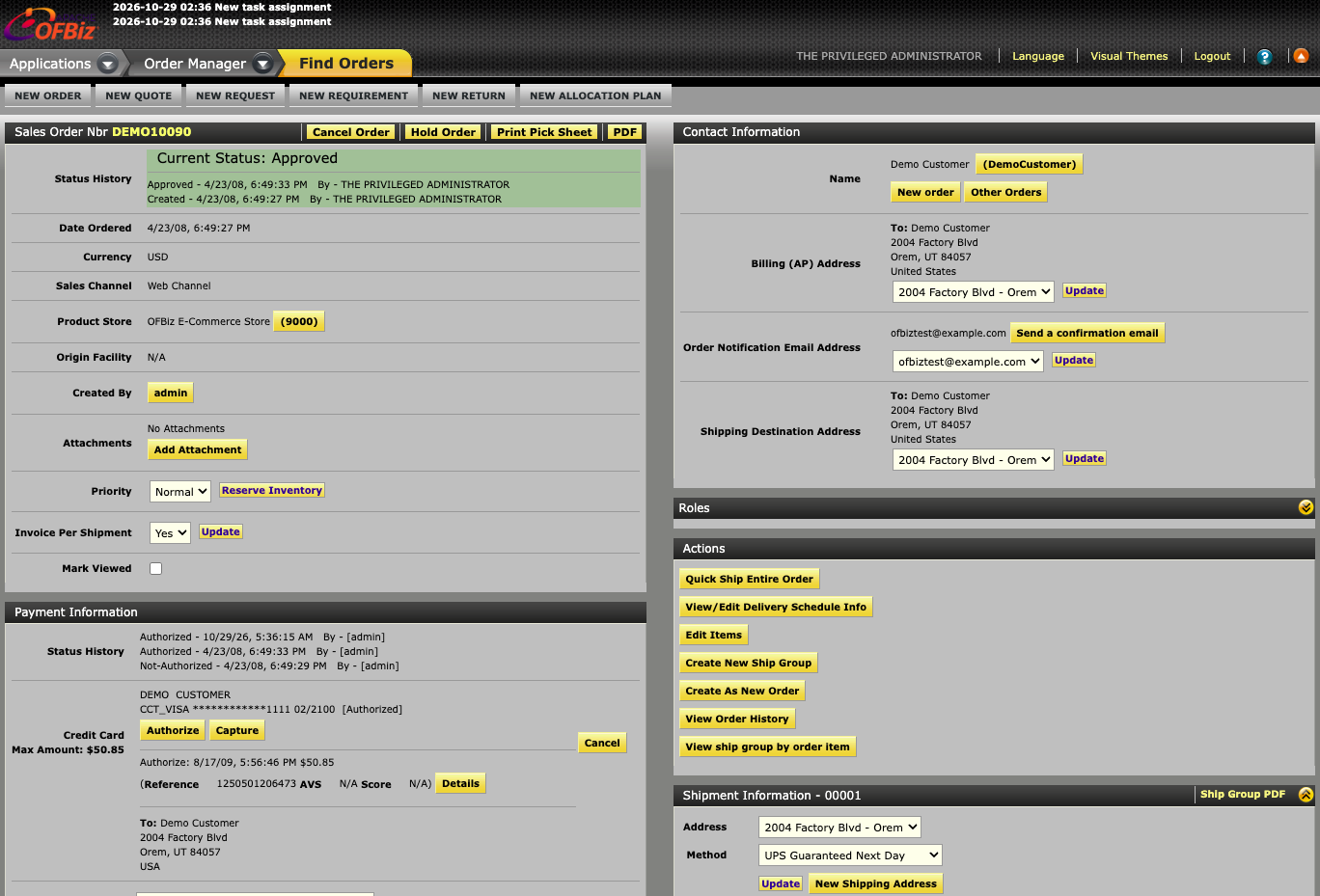Click Print Pick Sheet button
This screenshot has width=1320, height=896.
tap(544, 132)
